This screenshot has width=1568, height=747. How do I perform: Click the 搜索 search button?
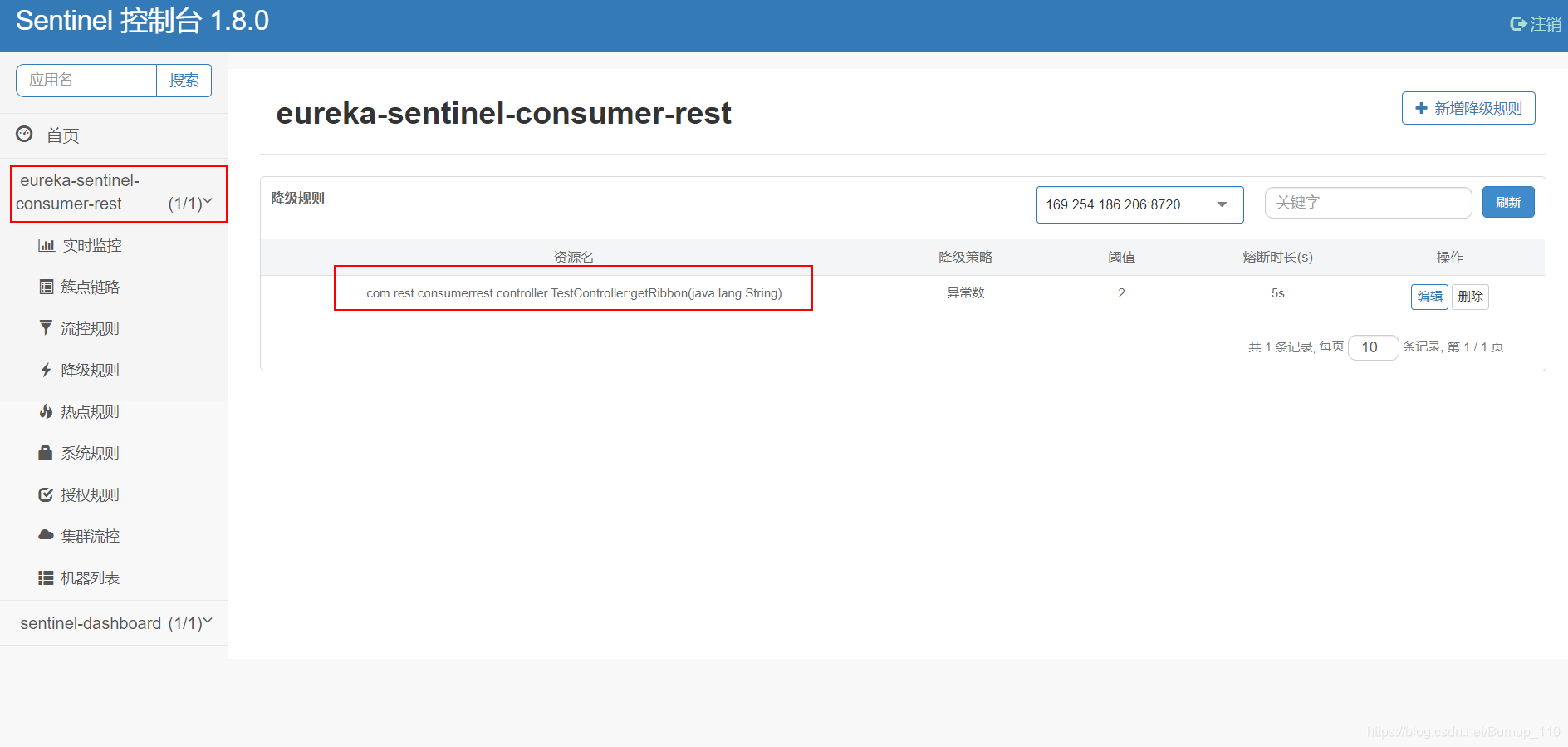(184, 81)
